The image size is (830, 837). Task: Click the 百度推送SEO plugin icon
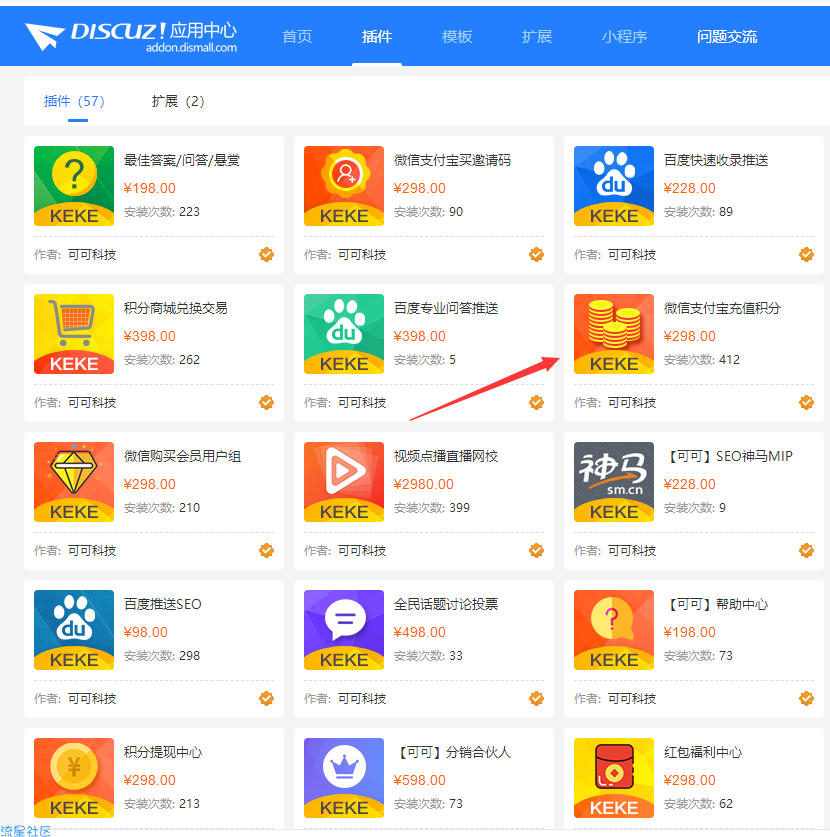(x=74, y=630)
